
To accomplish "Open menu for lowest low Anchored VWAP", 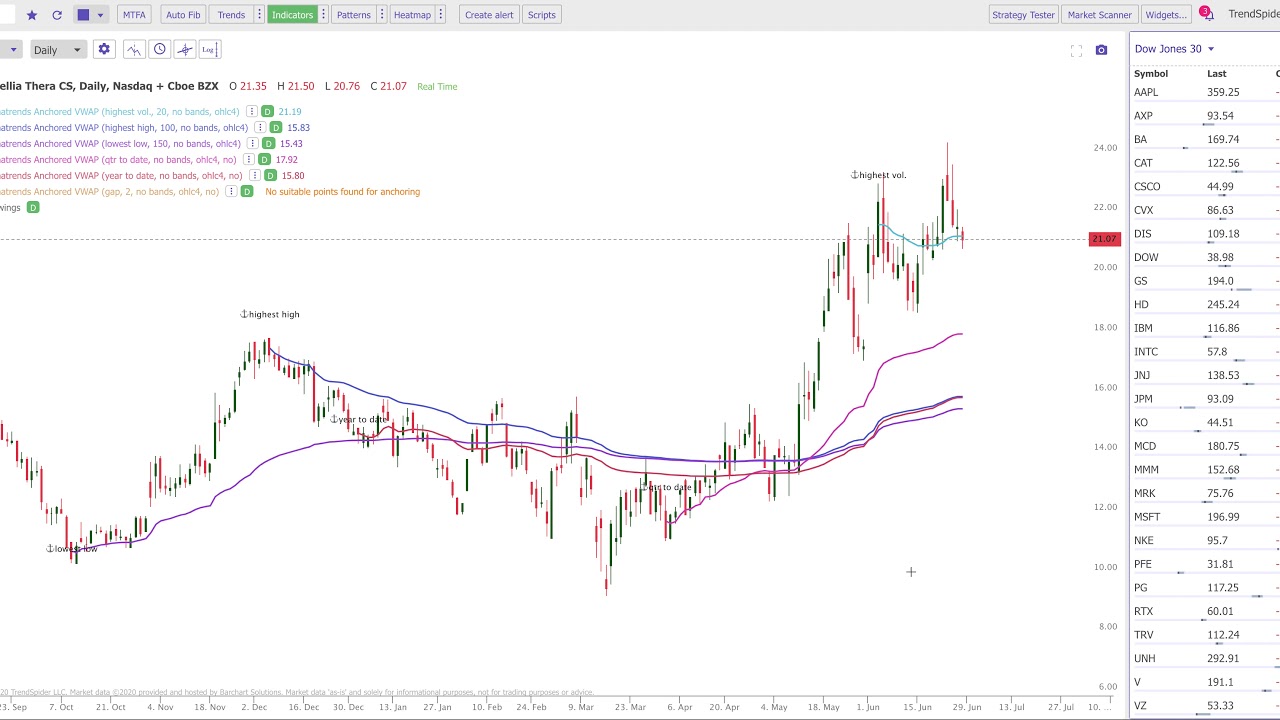I will click(253, 144).
